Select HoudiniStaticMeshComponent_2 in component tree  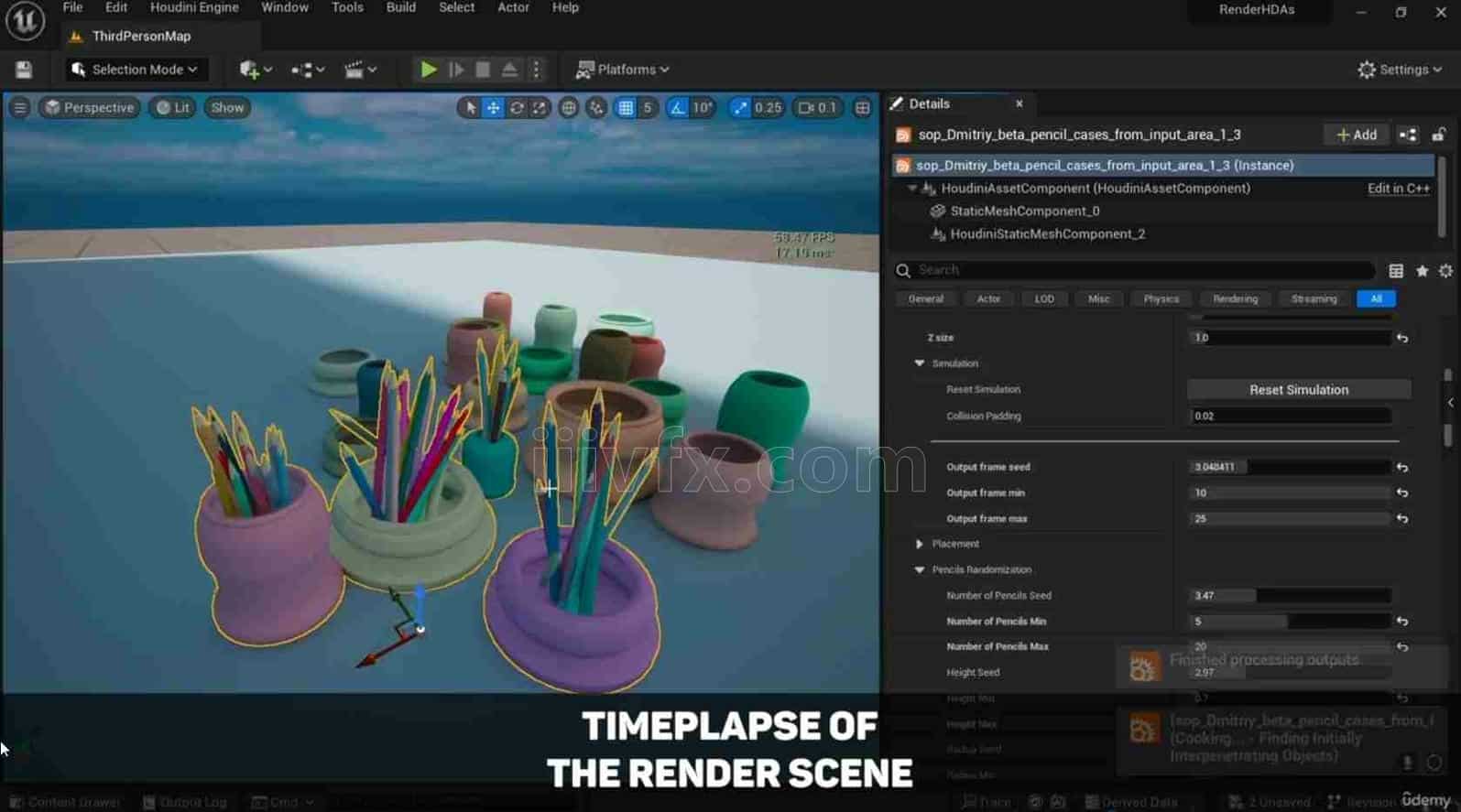point(1047,234)
